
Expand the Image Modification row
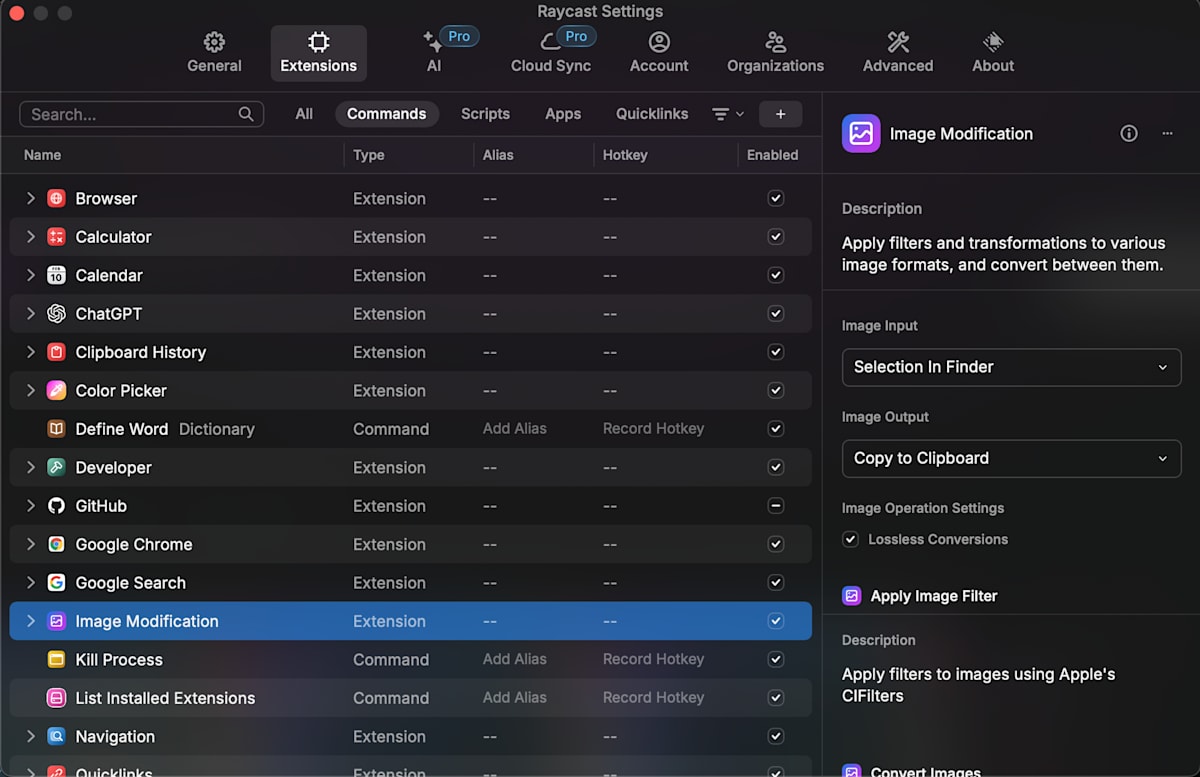tap(30, 621)
